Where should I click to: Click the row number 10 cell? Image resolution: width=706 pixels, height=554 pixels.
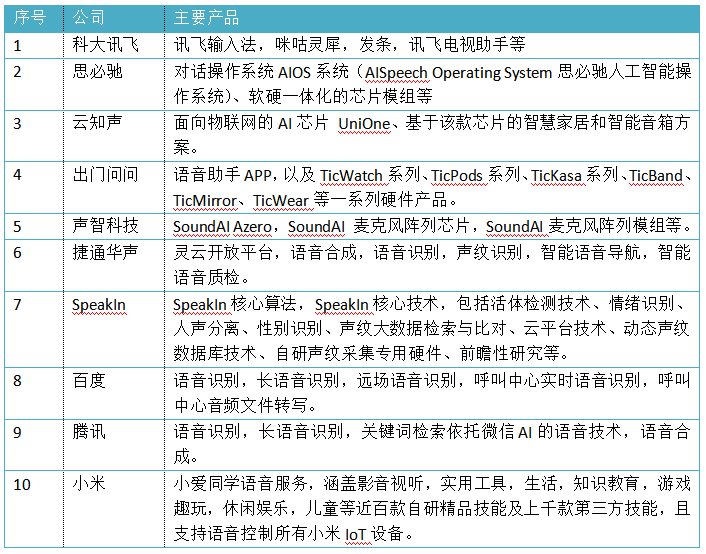click(34, 509)
